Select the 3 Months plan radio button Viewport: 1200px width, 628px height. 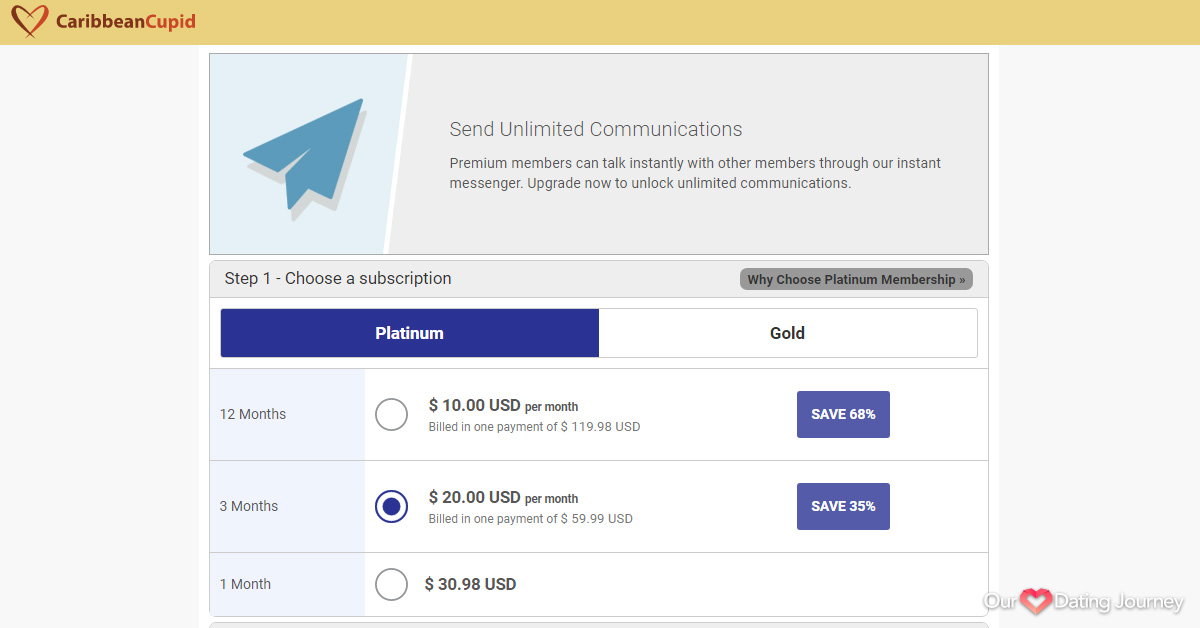tap(391, 506)
